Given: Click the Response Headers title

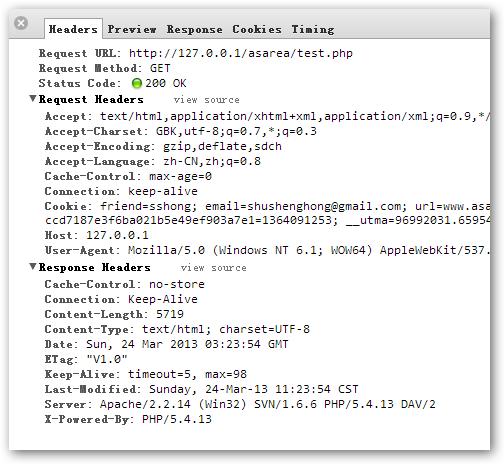Looking at the screenshot, I should point(95,267).
